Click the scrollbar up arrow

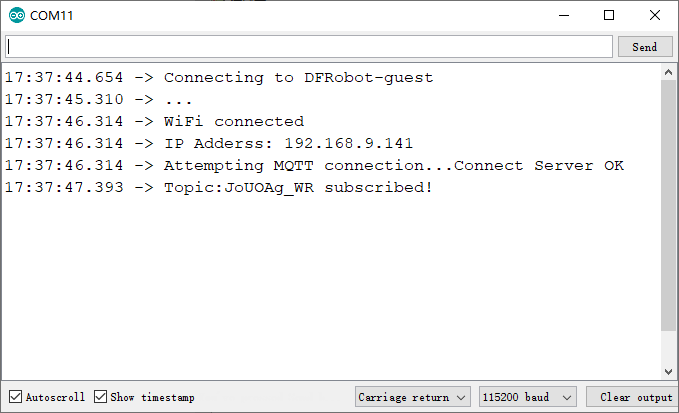pos(668,73)
